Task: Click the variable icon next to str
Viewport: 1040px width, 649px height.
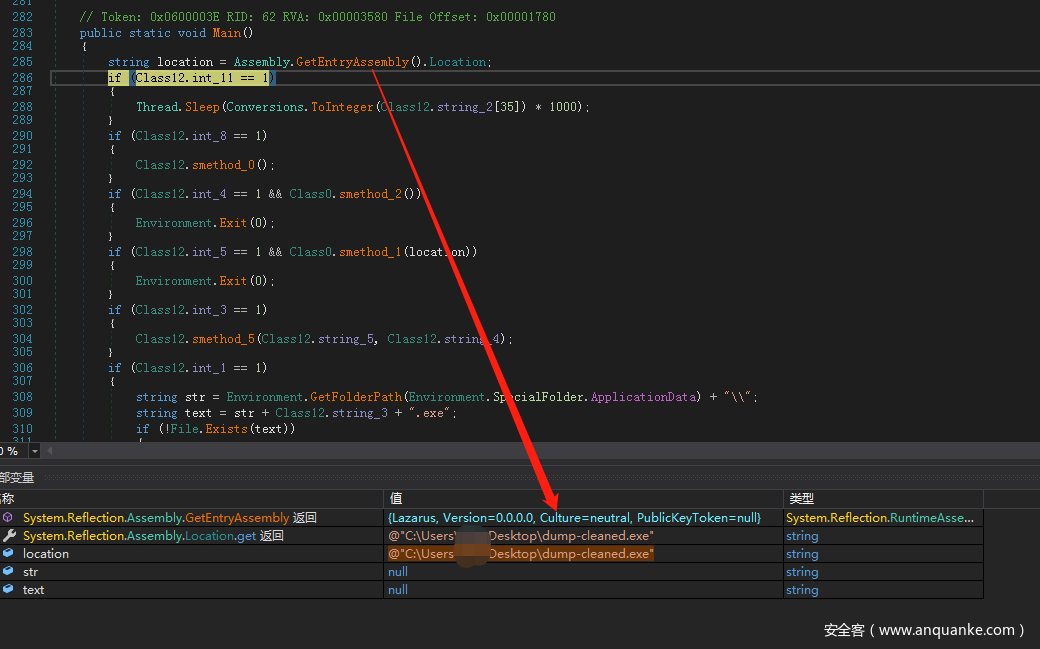Action: click(8, 571)
